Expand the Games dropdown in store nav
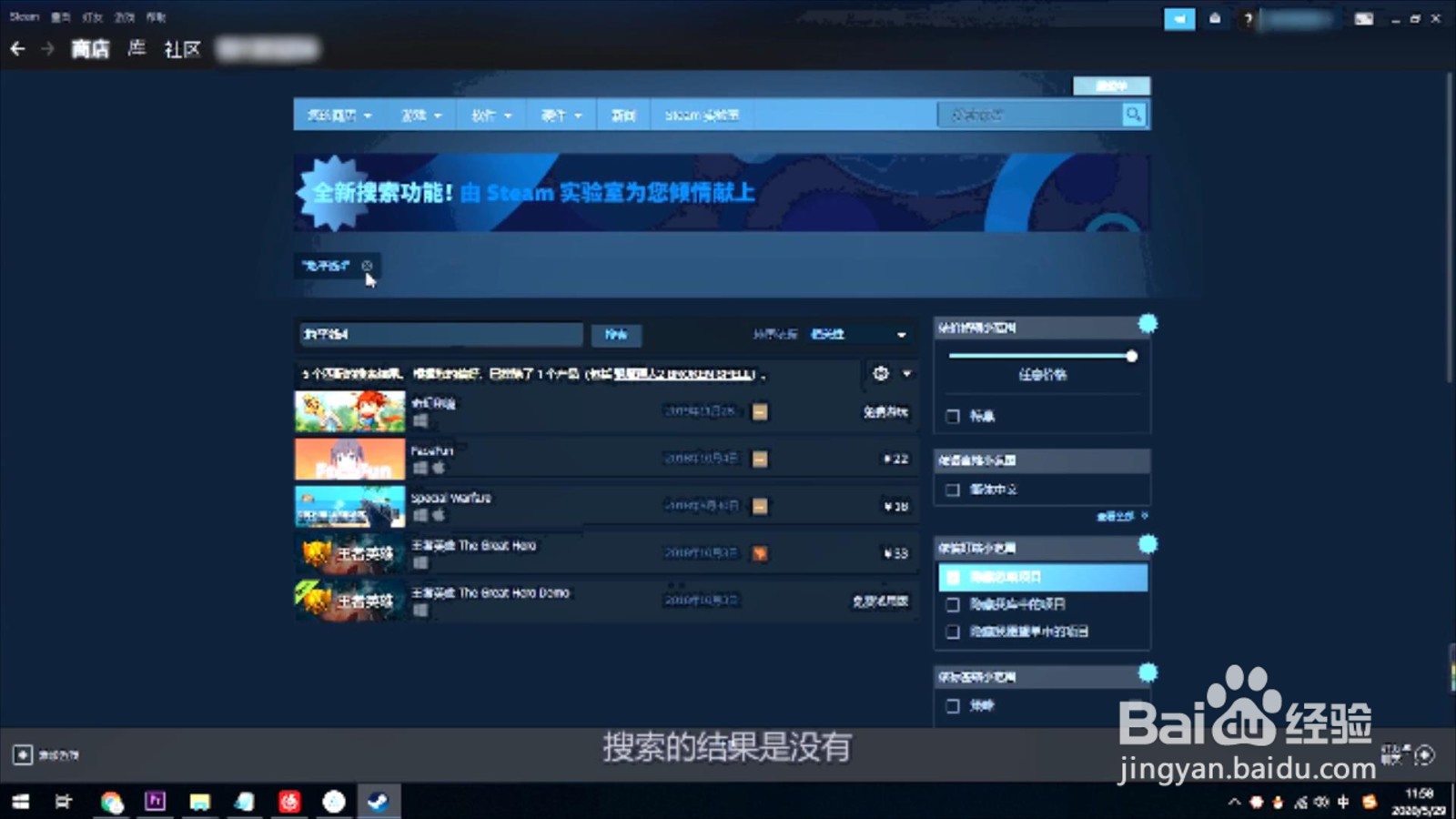The height and width of the screenshot is (819, 1456). point(421,116)
